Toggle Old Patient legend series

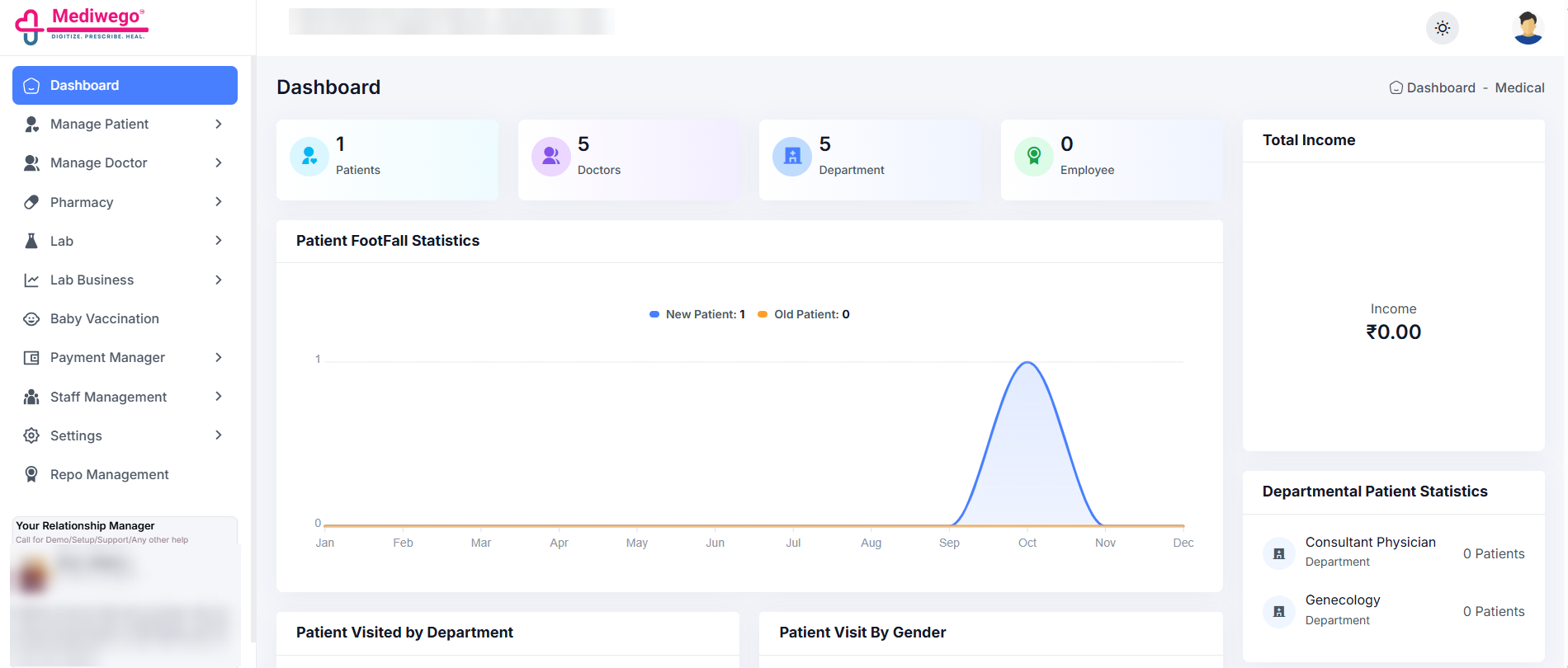(804, 314)
